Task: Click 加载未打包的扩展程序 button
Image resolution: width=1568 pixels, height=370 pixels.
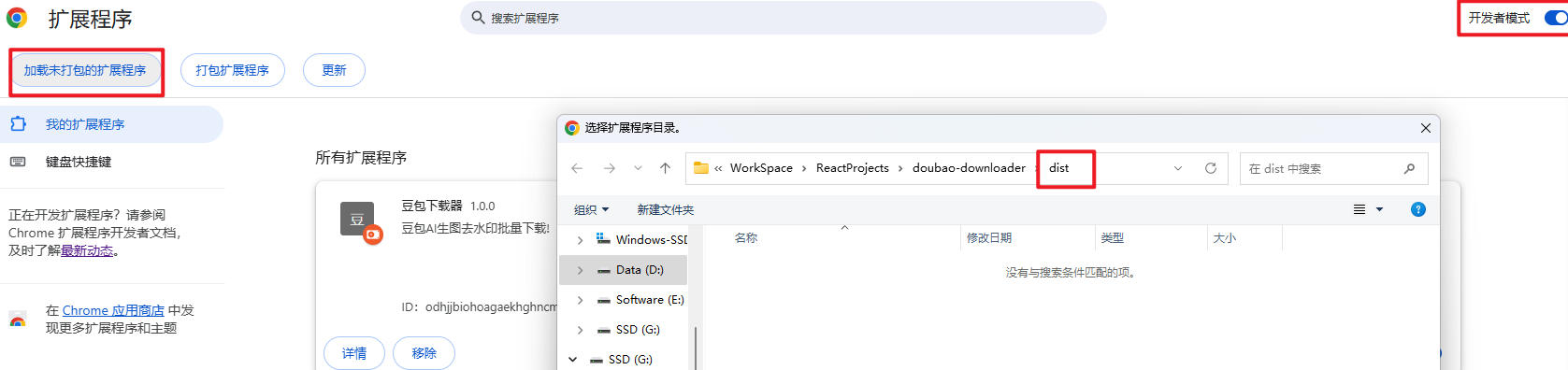Action: tap(85, 70)
